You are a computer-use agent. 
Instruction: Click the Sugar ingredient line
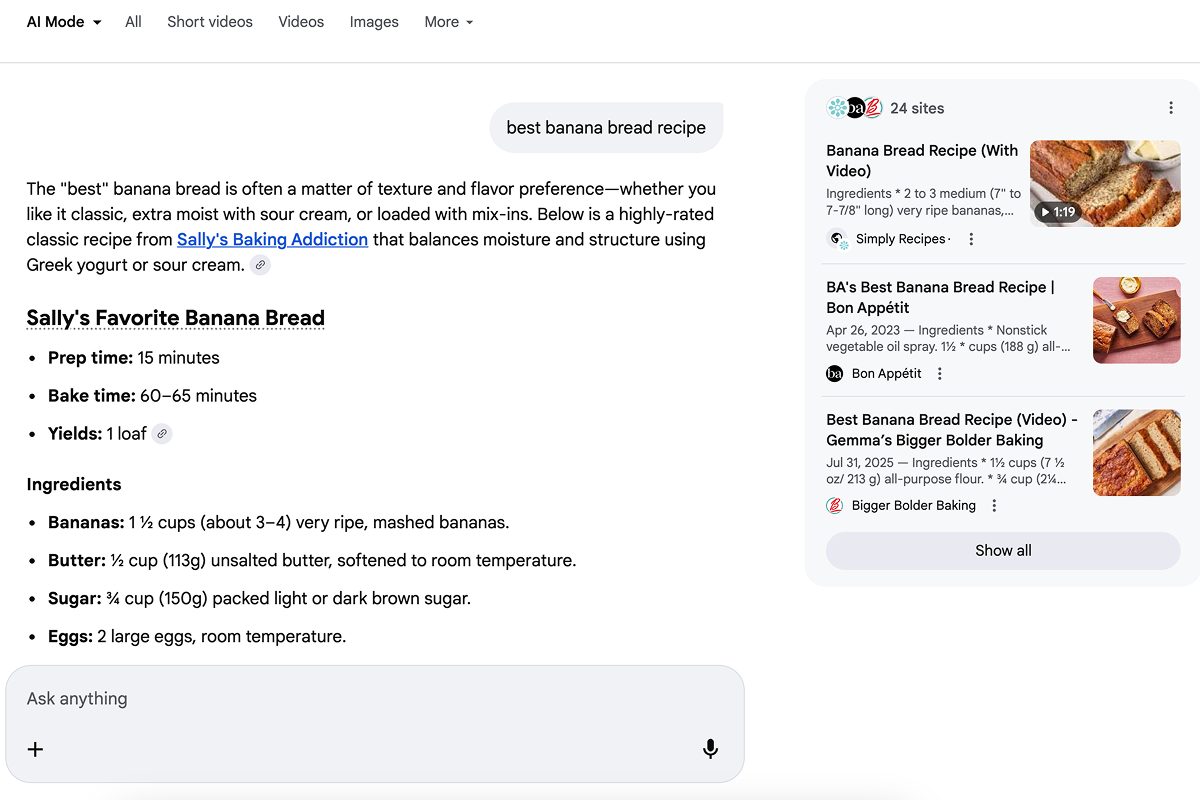coord(259,599)
